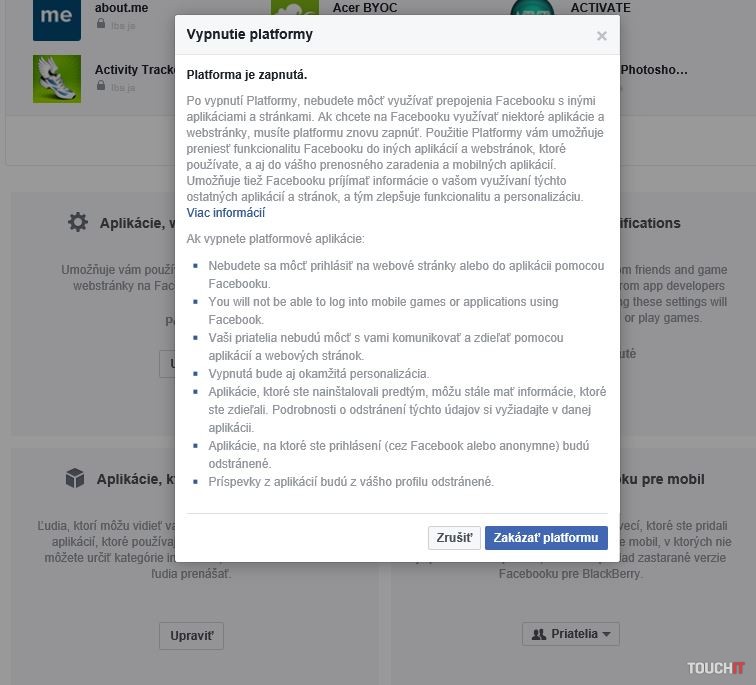The image size is (756, 685).
Task: Click the Upraviť button
Action: tap(190, 636)
